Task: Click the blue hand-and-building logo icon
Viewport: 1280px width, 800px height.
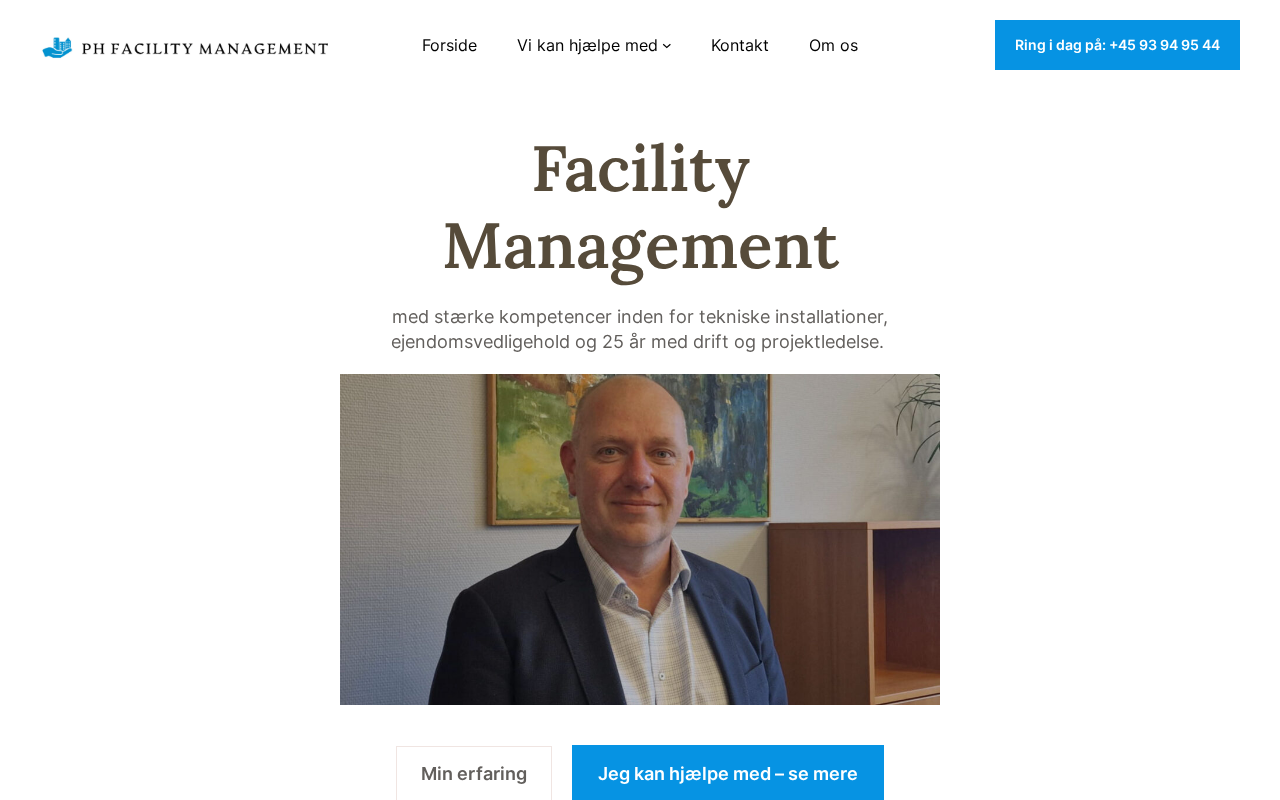Action: tap(57, 47)
